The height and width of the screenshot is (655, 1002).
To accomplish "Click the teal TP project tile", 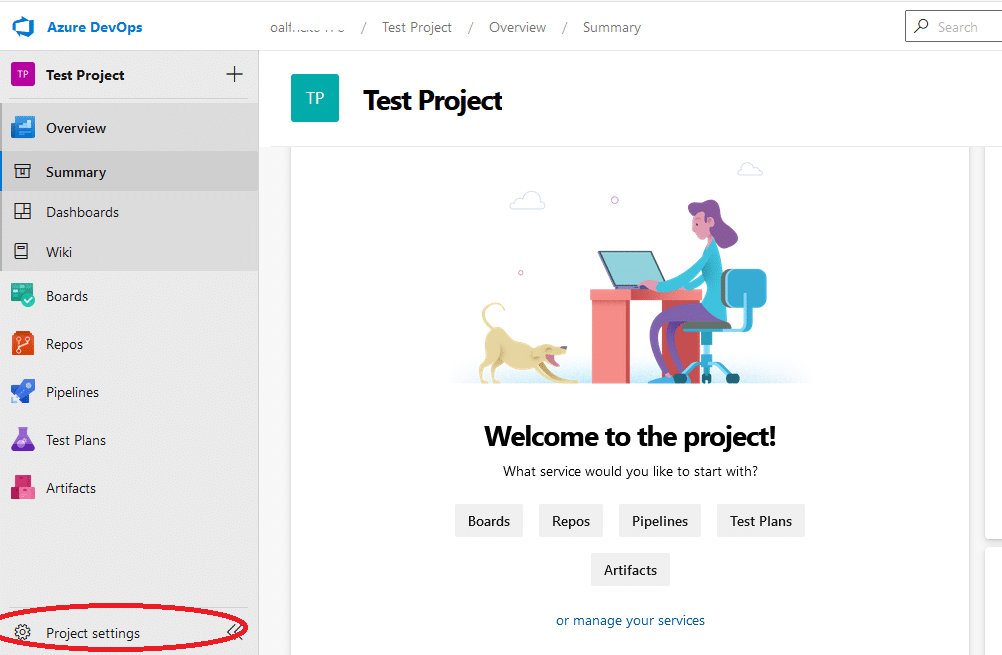I will click(315, 98).
